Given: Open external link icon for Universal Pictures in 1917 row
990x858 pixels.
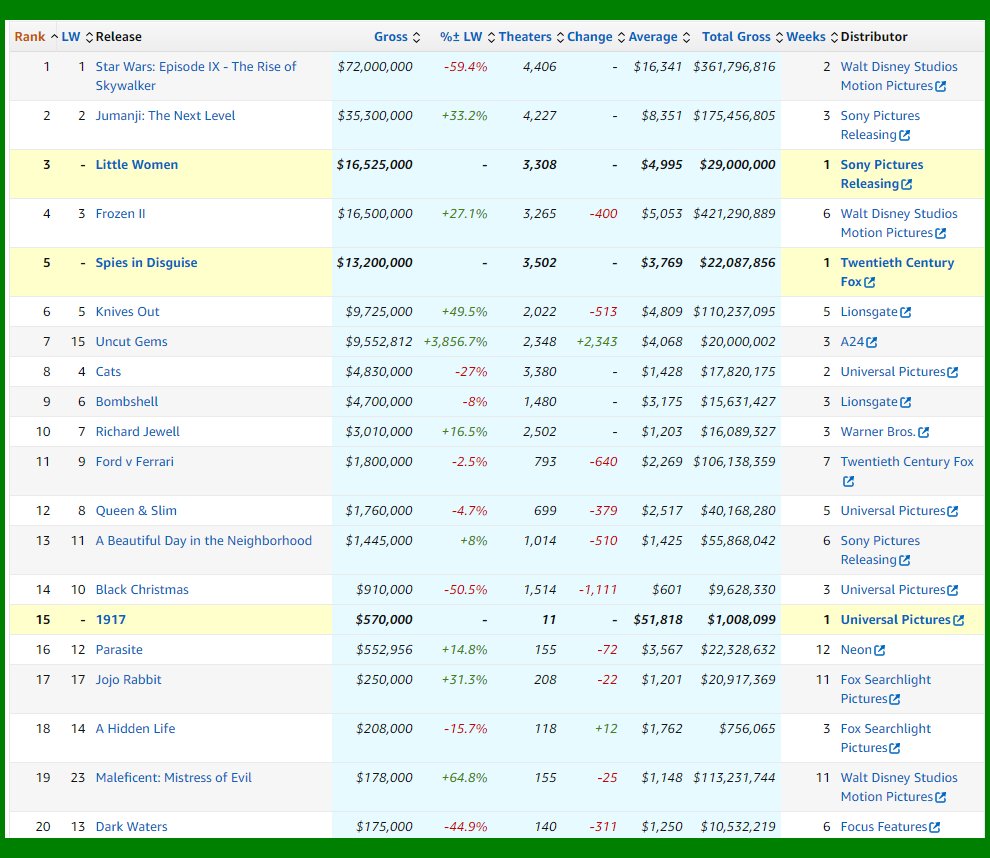Looking at the screenshot, I should 958,620.
